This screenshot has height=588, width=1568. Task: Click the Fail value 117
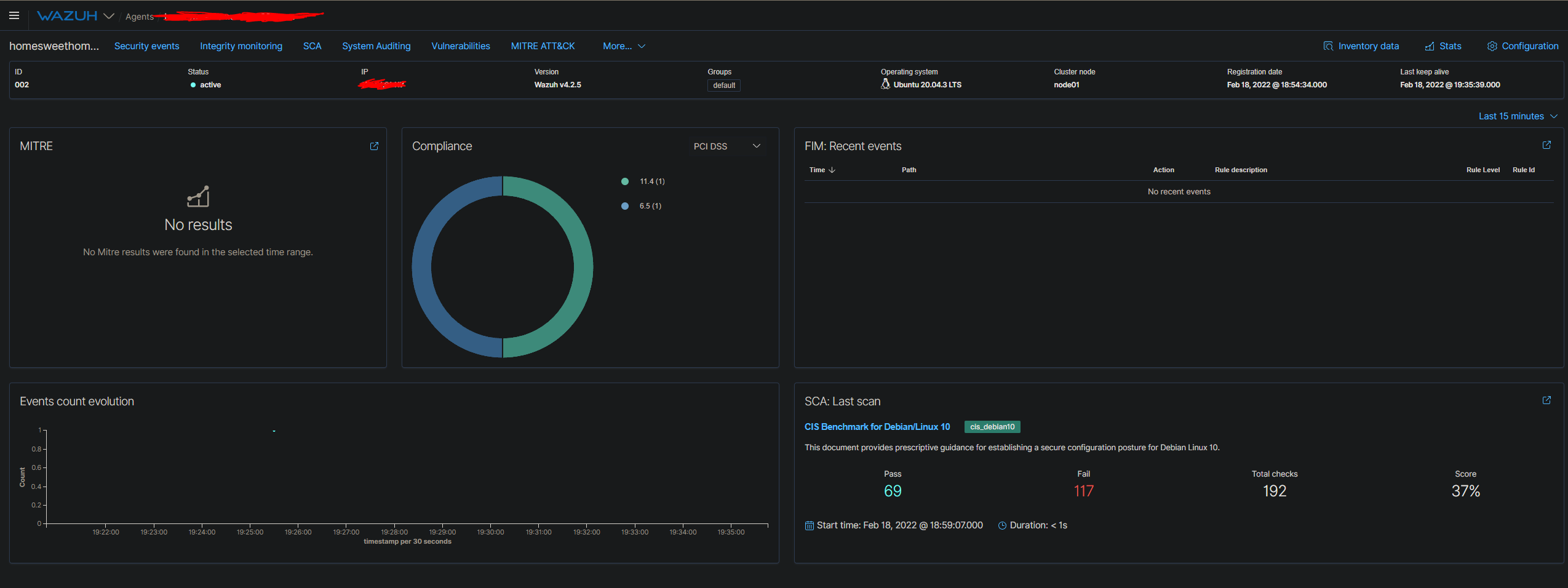pyautogui.click(x=1084, y=491)
